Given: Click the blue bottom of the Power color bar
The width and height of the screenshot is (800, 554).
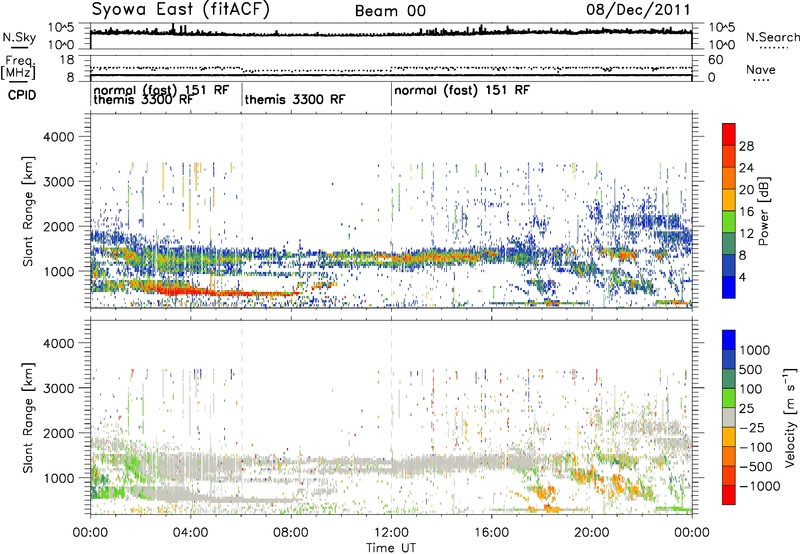Looking at the screenshot, I should 729,287.
